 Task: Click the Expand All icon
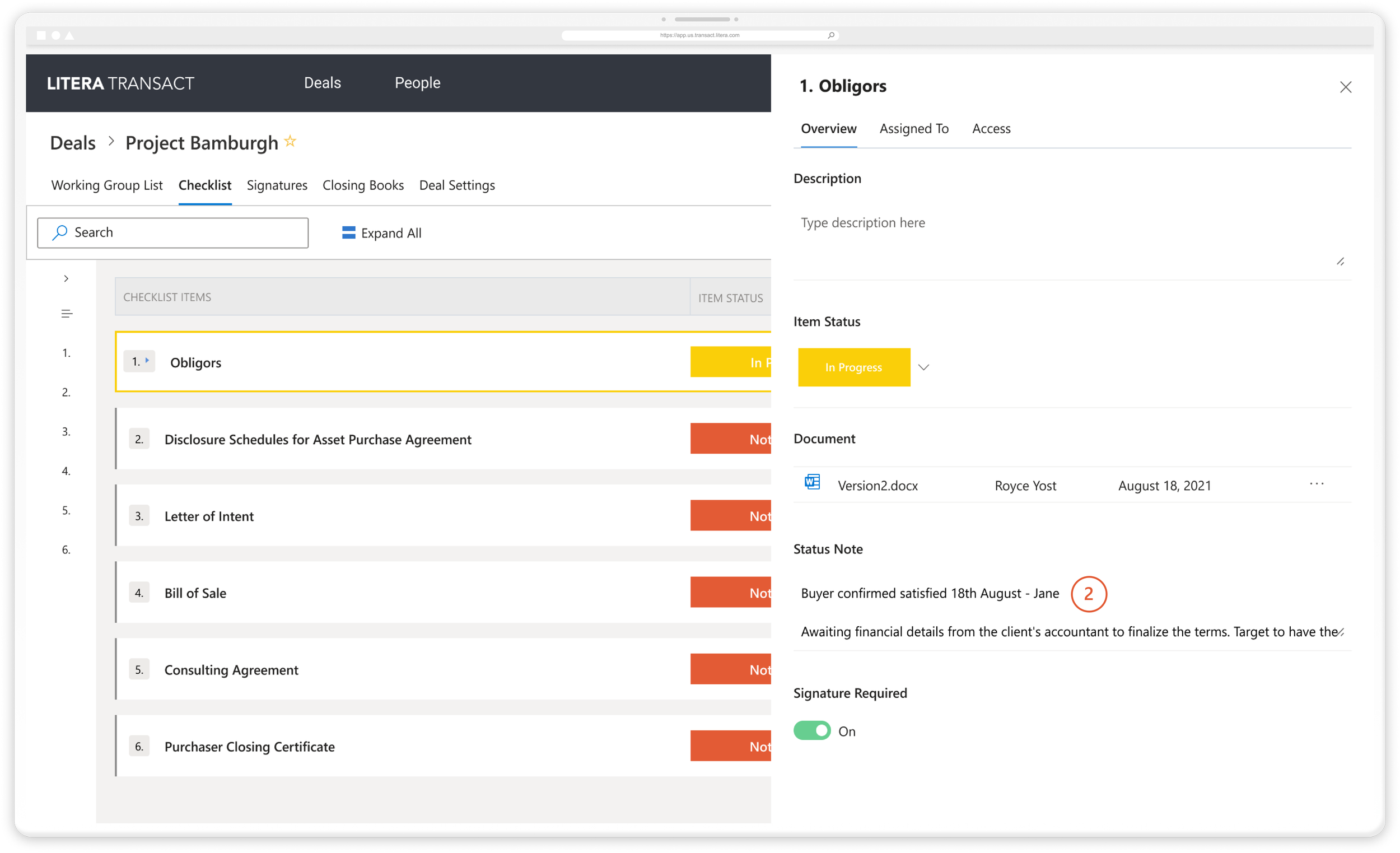[x=348, y=232]
